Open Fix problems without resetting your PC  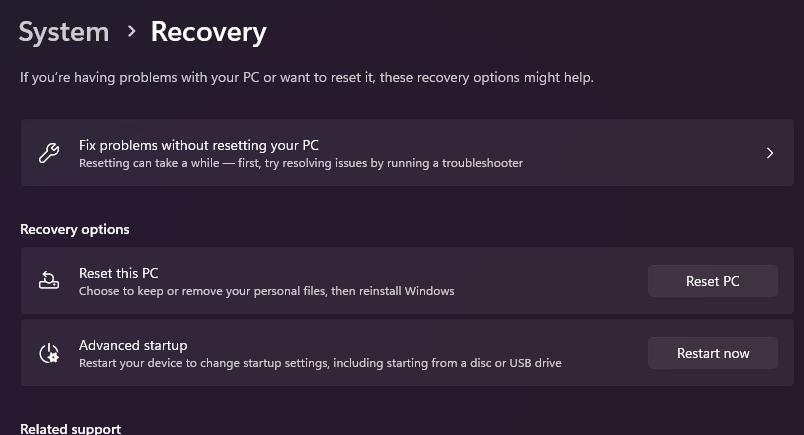(x=198, y=145)
